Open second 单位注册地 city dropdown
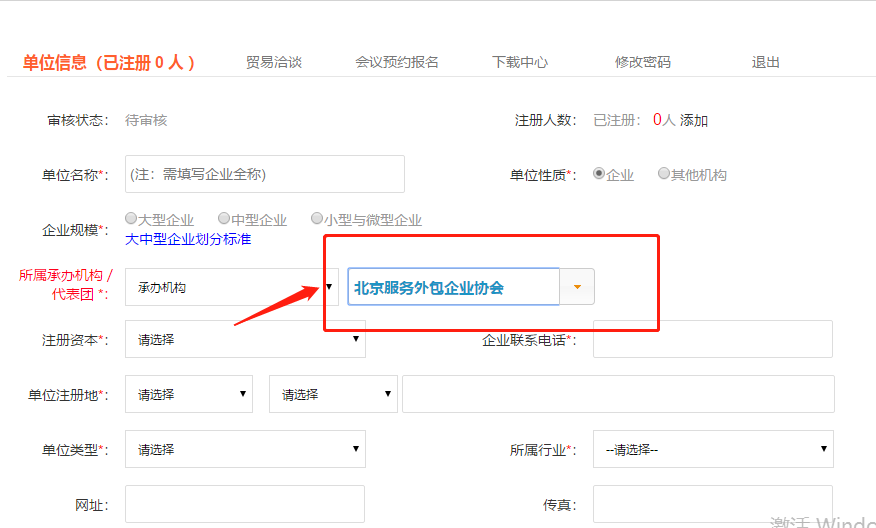The width and height of the screenshot is (876, 528). [x=333, y=394]
